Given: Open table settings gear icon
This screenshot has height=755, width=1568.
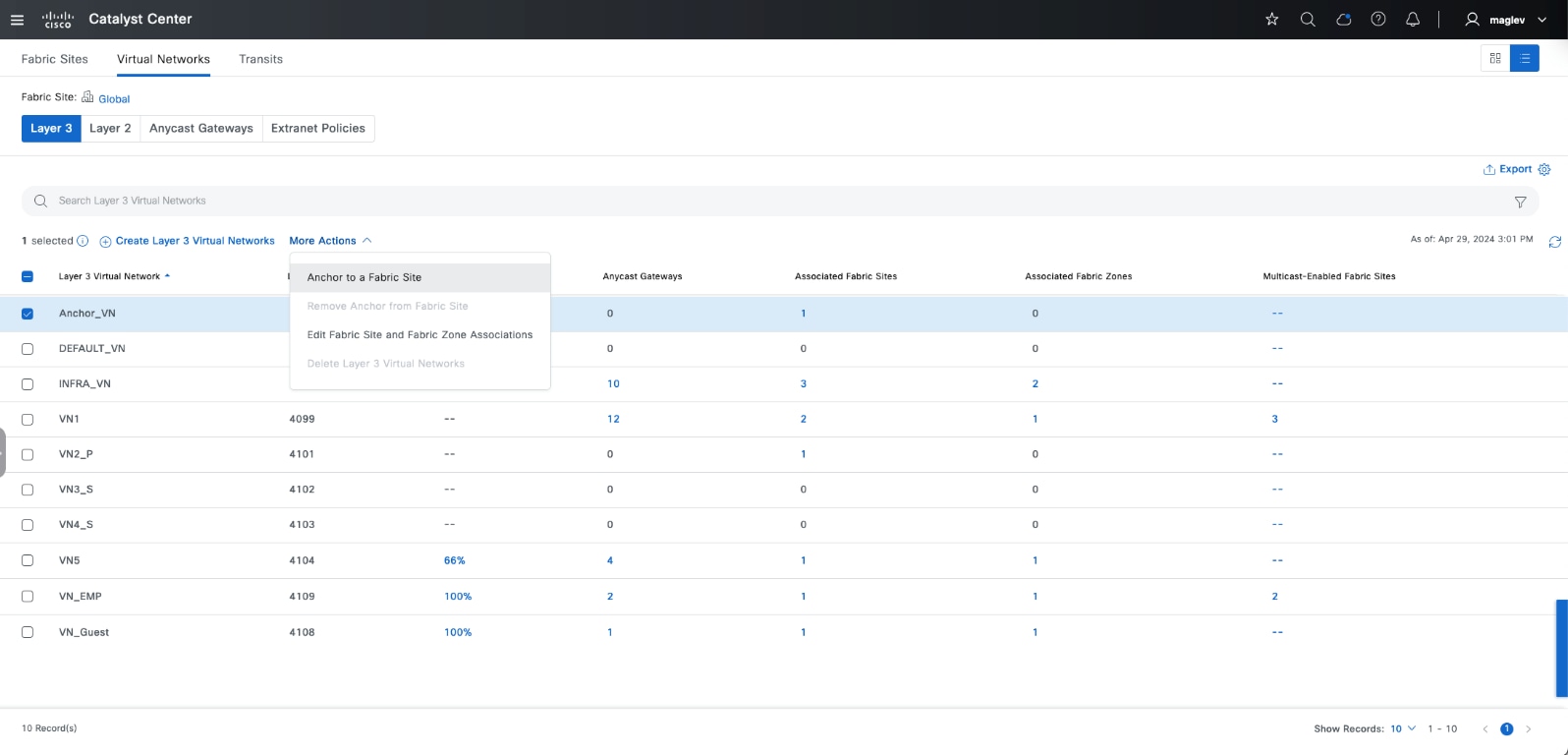Looking at the screenshot, I should click(x=1544, y=170).
